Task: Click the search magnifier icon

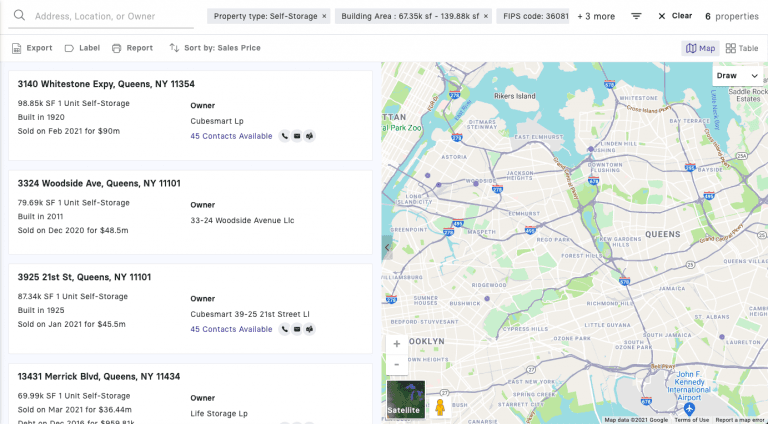Action: pyautogui.click(x=18, y=16)
